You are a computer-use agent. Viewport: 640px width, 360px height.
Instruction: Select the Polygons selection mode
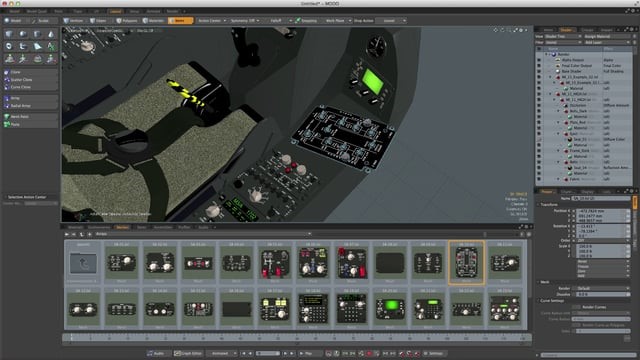coord(127,20)
